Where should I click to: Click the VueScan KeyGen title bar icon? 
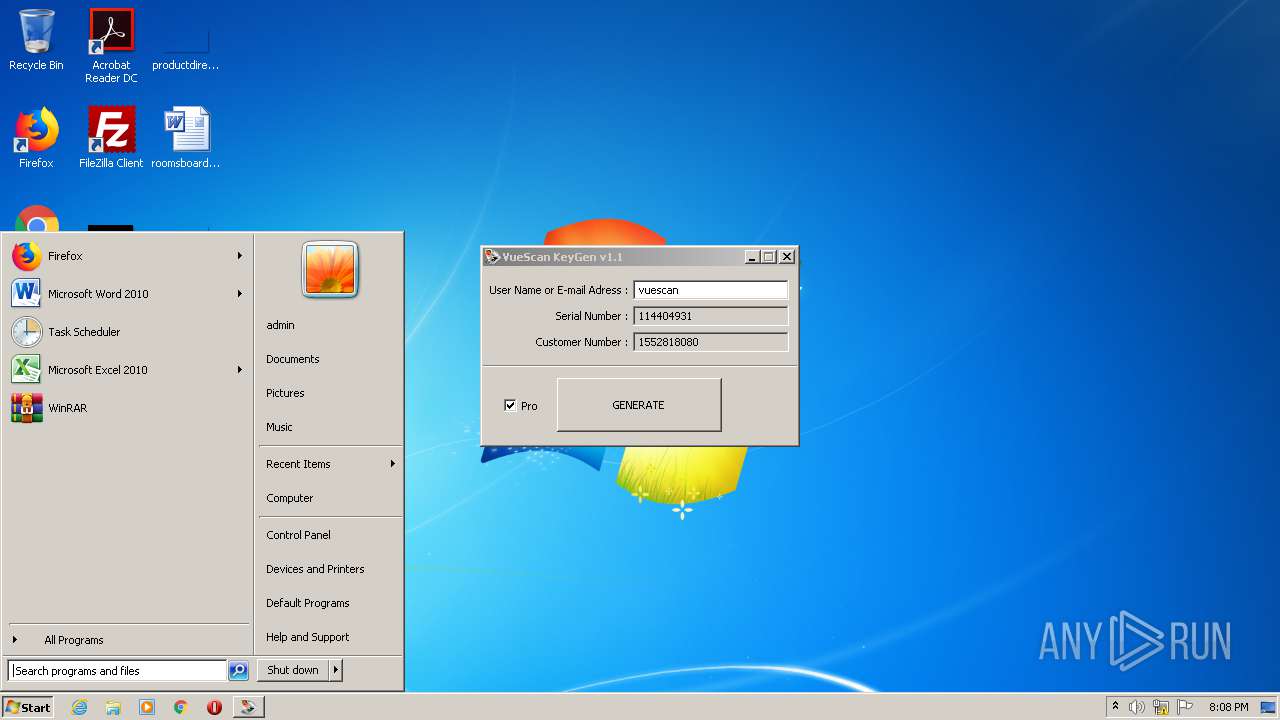tap(492, 257)
